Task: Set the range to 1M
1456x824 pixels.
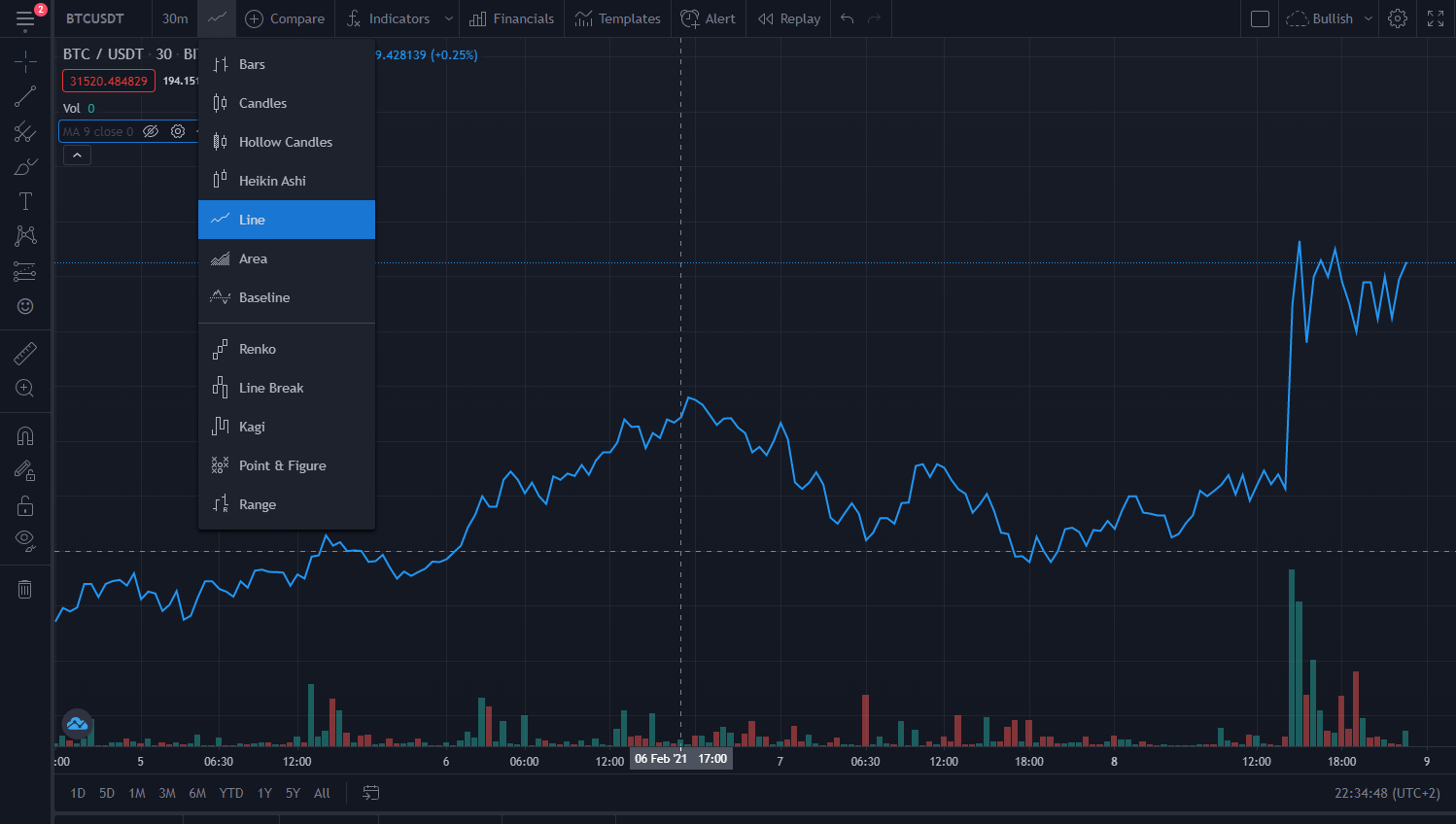Action: tap(137, 793)
